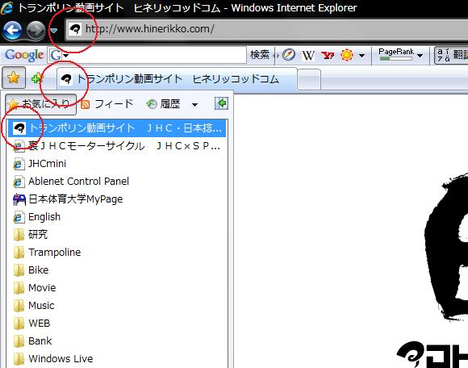Select the お気に入り favorites tab

[x=41, y=104]
